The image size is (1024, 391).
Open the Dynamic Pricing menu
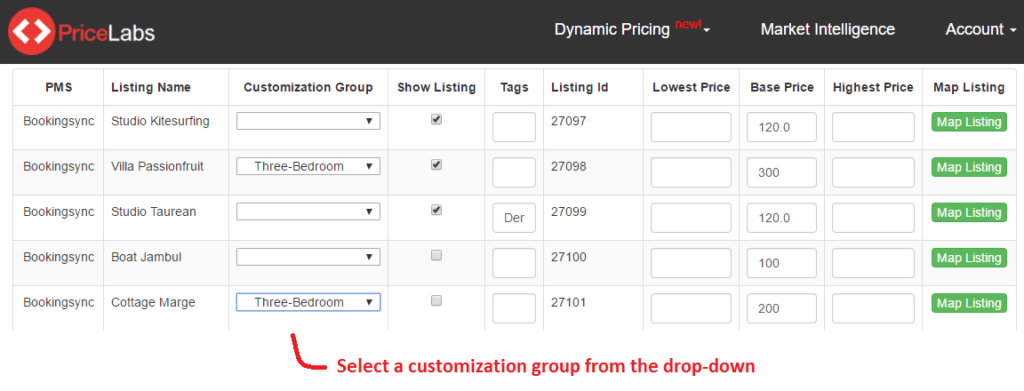[x=632, y=29]
